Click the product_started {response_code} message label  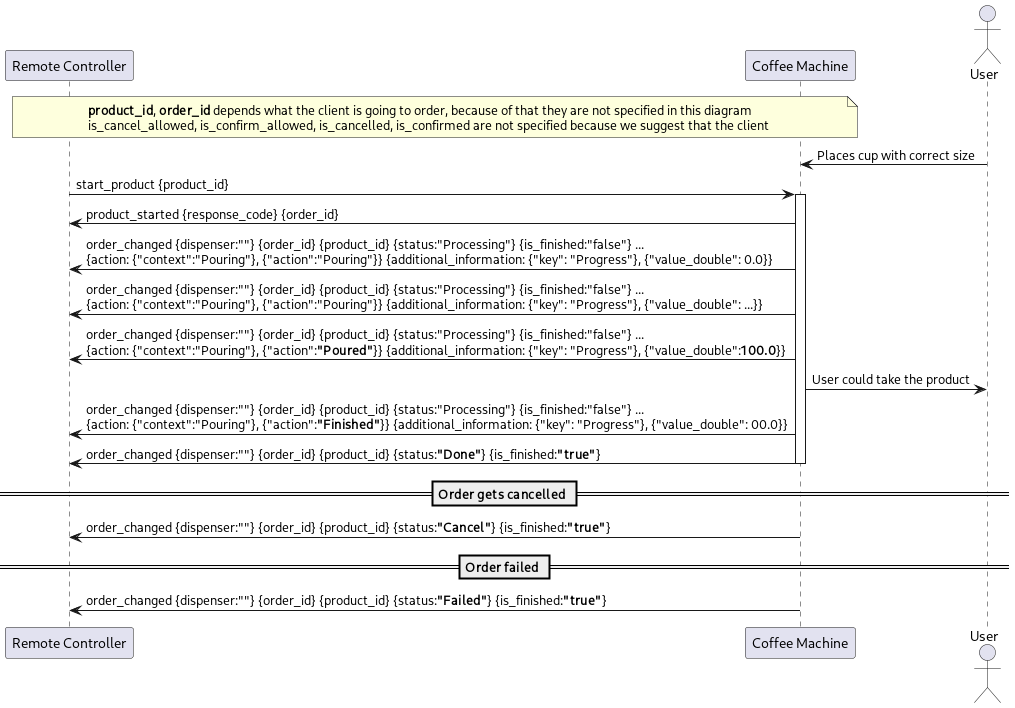coord(212,214)
